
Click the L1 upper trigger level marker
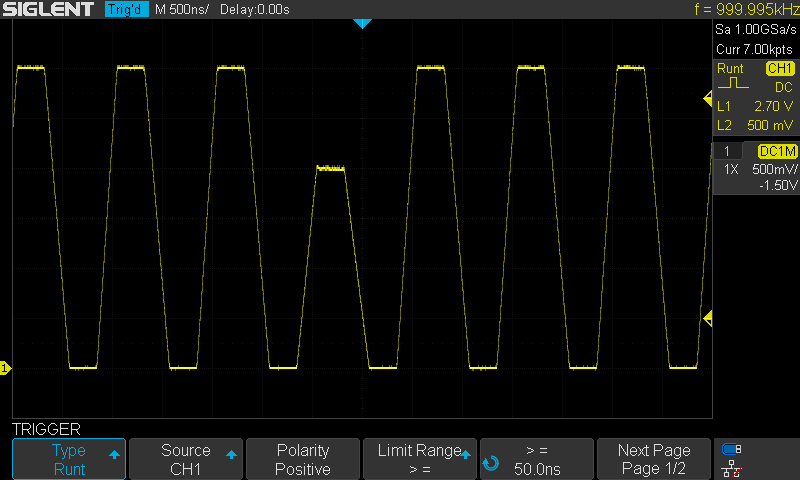pyautogui.click(x=708, y=98)
